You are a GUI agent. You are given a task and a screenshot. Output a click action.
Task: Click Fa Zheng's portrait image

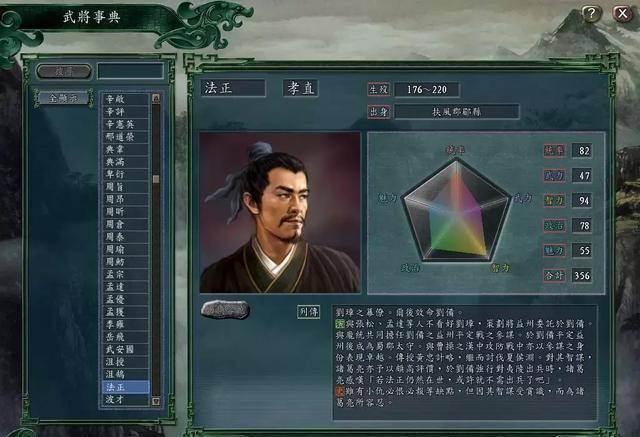tap(280, 212)
